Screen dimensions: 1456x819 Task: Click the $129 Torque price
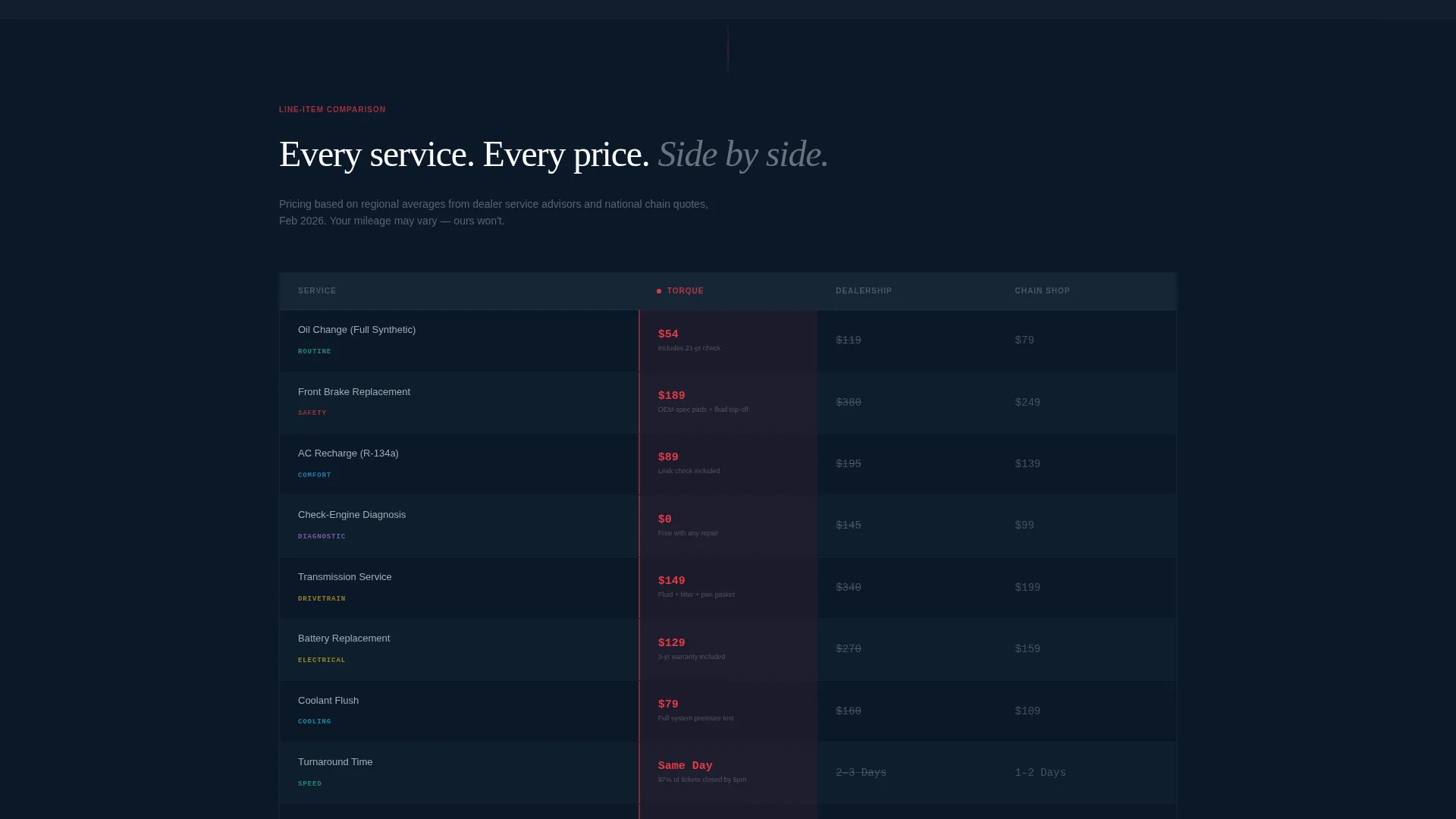tap(672, 643)
